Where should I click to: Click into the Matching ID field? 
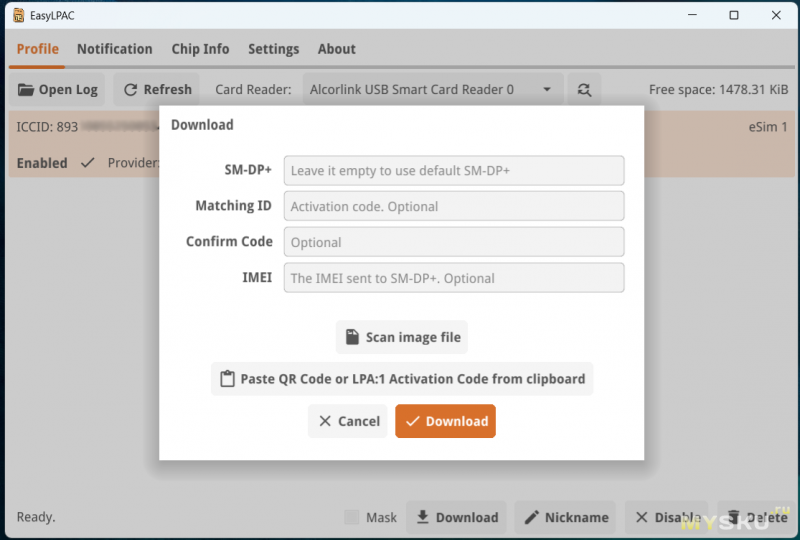click(453, 206)
